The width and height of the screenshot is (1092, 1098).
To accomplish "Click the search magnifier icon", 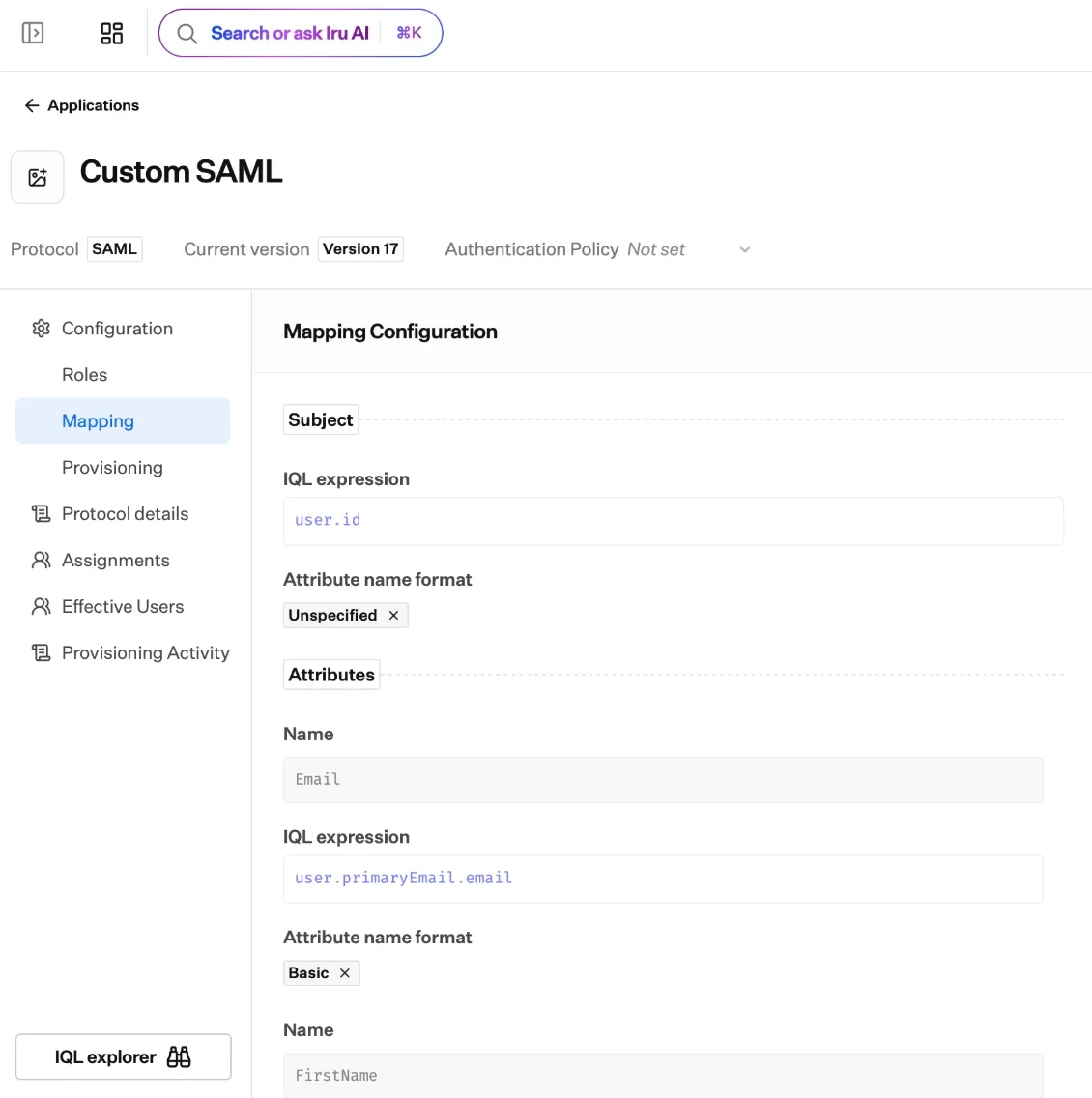I will 187,34.
